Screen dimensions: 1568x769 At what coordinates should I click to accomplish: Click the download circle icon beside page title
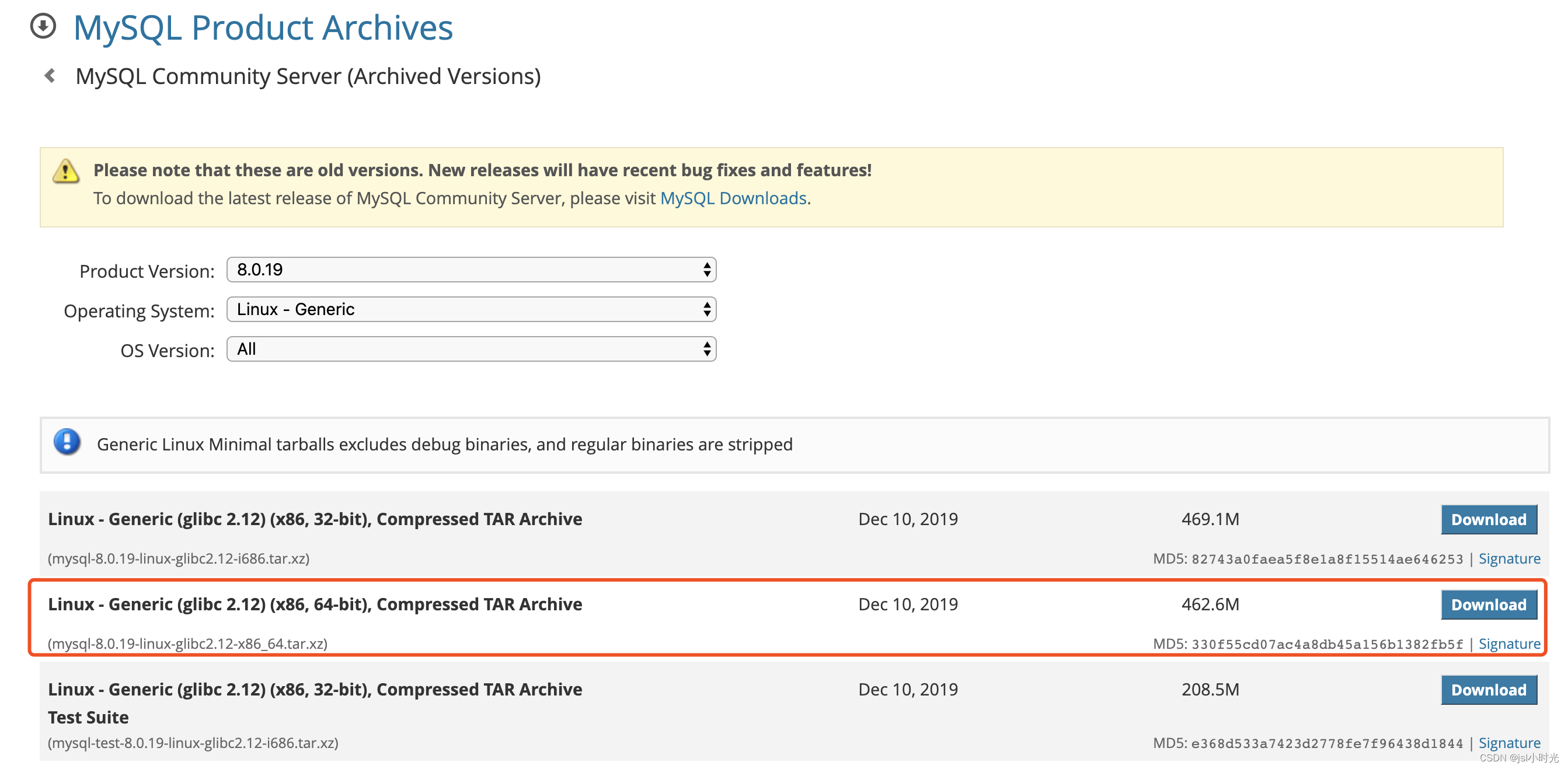point(43,26)
